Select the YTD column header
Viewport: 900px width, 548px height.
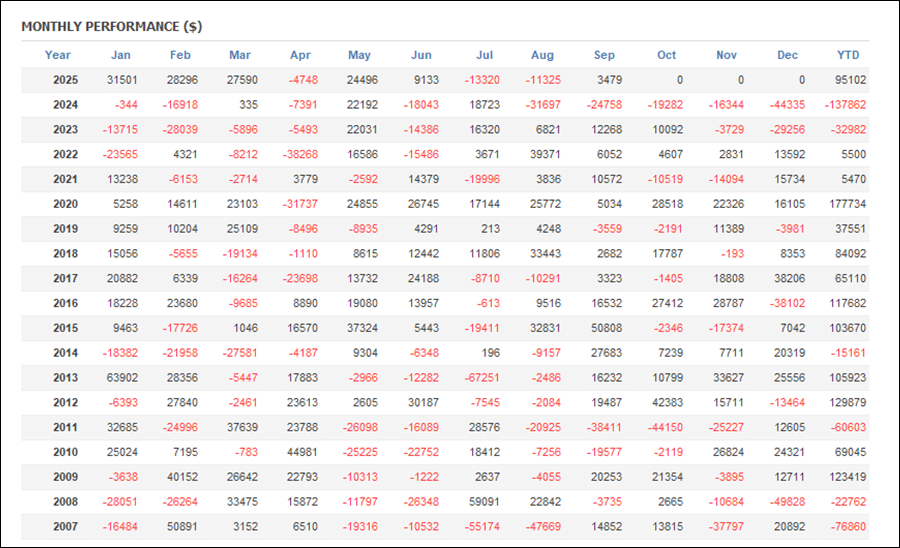tap(848, 55)
